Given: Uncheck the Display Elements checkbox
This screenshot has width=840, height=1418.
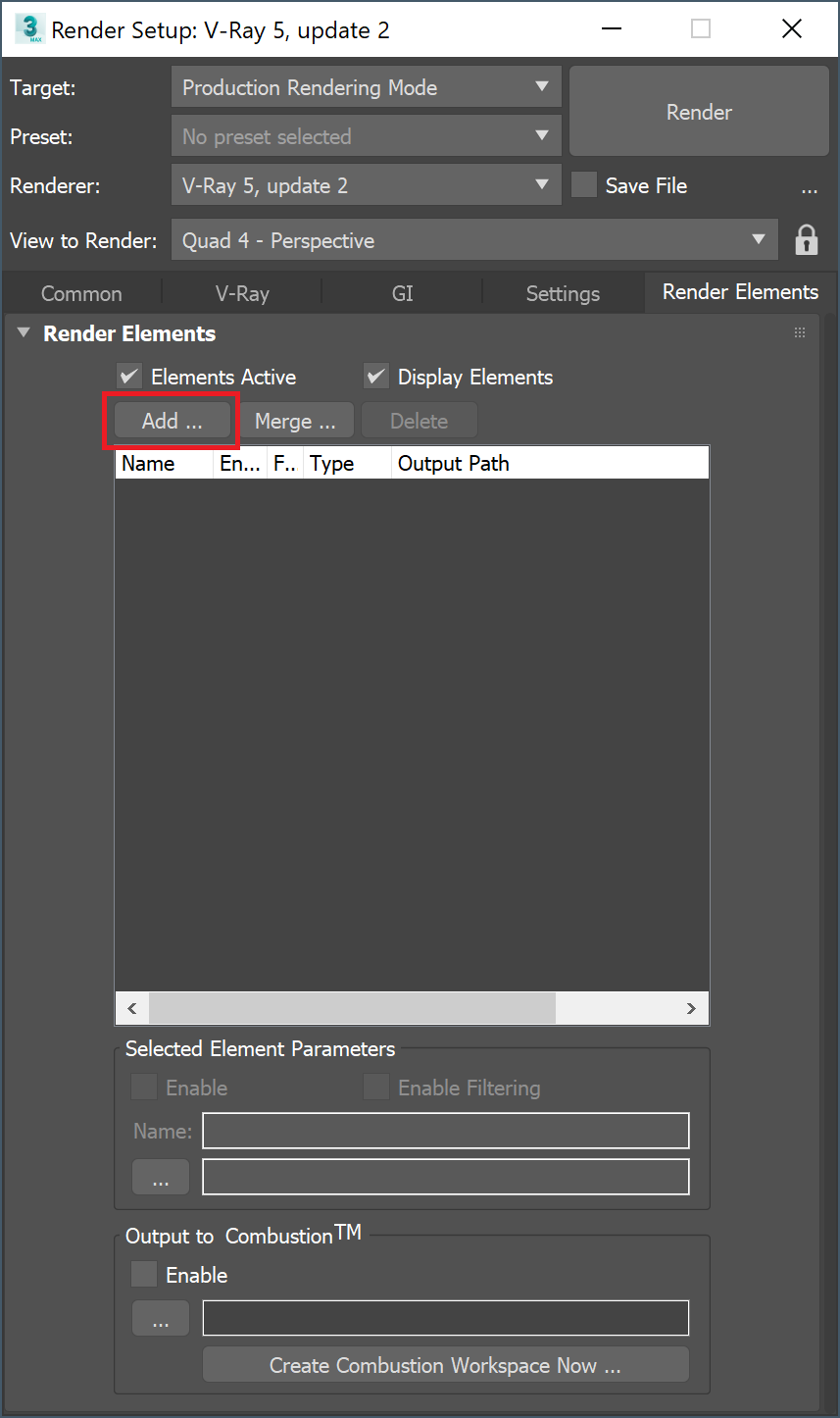Looking at the screenshot, I should click(375, 377).
